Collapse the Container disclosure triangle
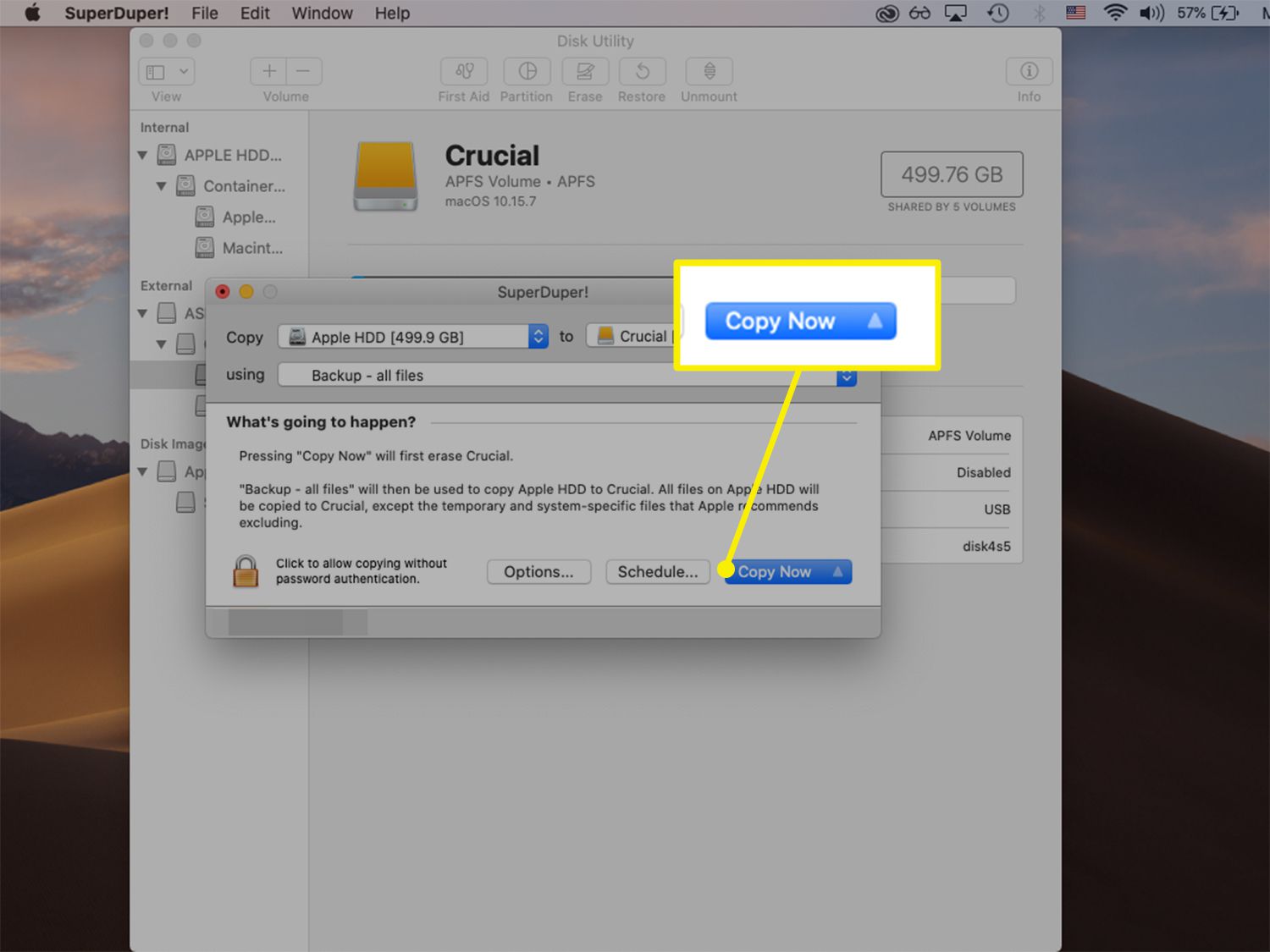Viewport: 1270px width, 952px height. coord(161,186)
